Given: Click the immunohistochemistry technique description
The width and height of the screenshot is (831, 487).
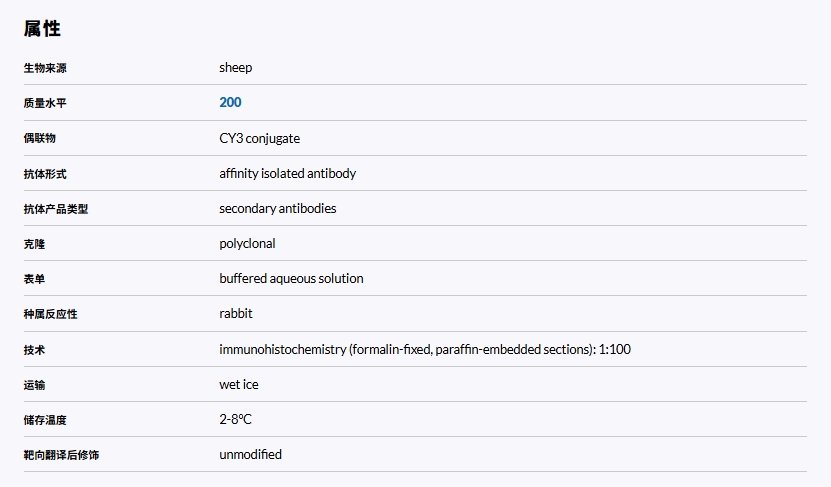Looking at the screenshot, I should [424, 349].
